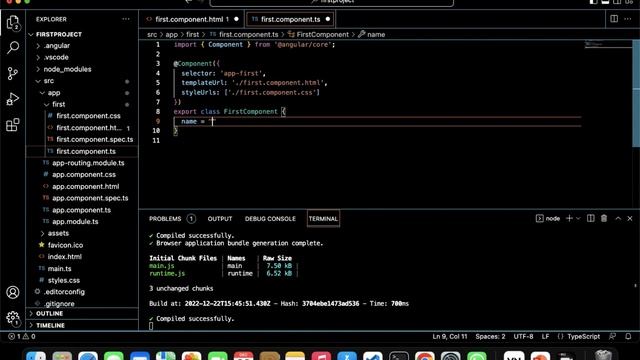Click FirstComponent in breadcrumb

pos(322,35)
